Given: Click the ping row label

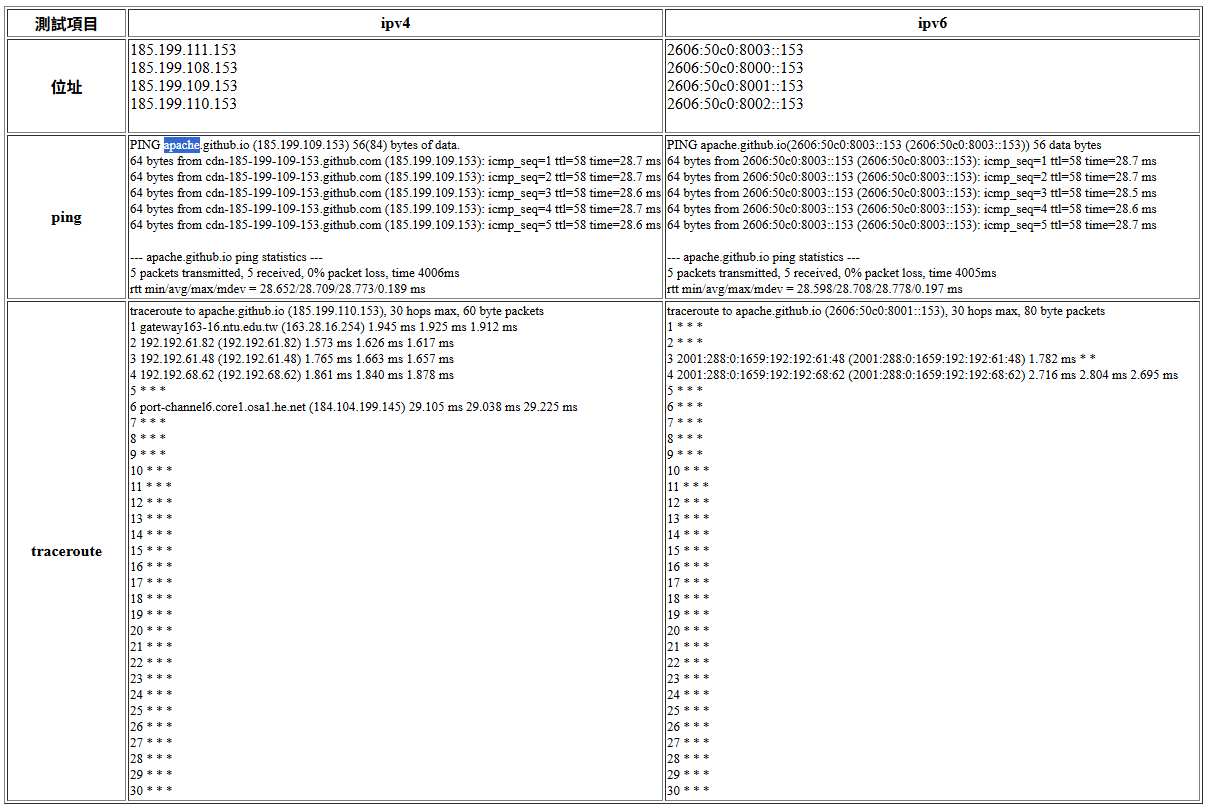Looking at the screenshot, I should [67, 217].
